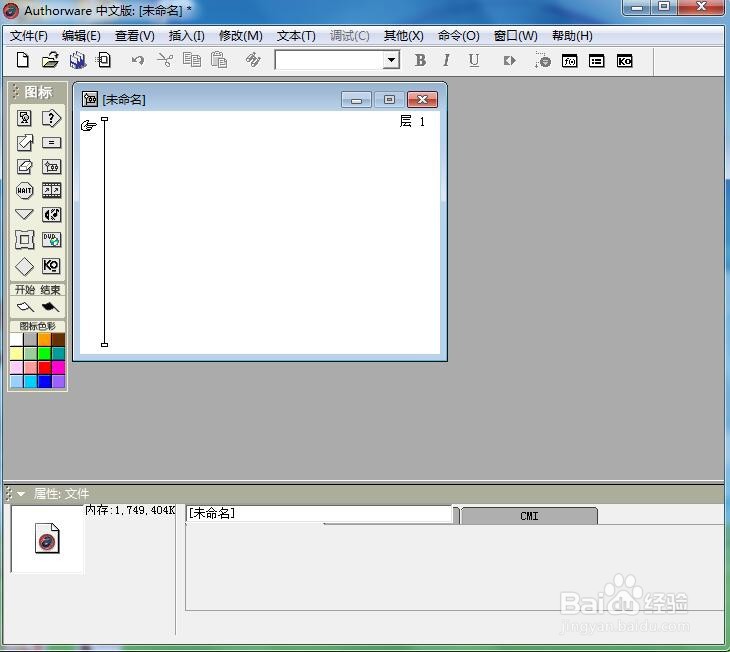Screen dimensions: 730x652
Task: Click the Save All toolbar icon
Action: pyautogui.click(x=78, y=60)
